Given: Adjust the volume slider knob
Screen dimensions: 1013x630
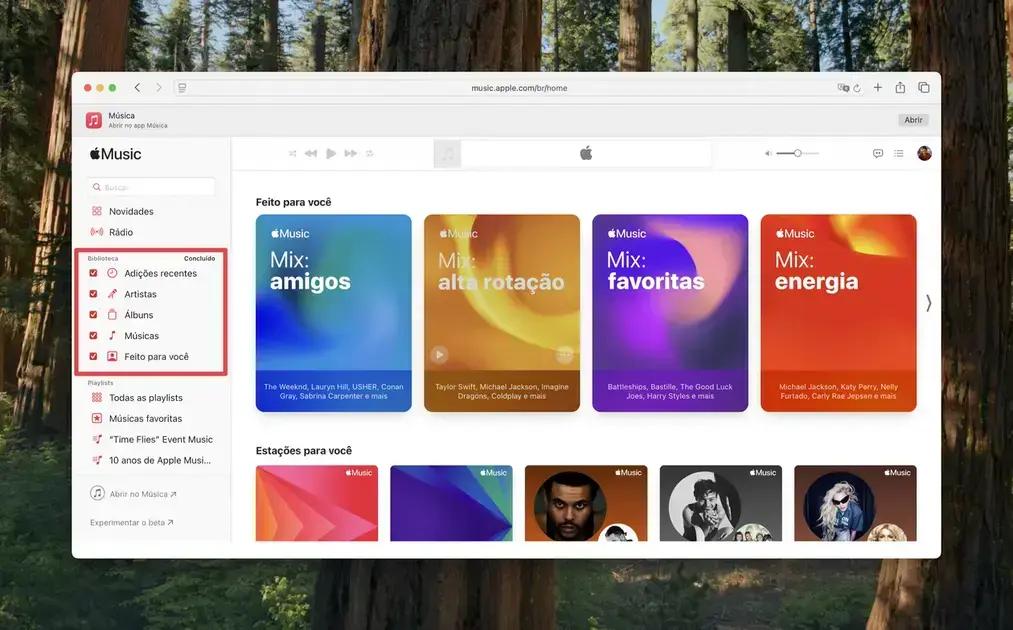Looking at the screenshot, I should (x=798, y=153).
